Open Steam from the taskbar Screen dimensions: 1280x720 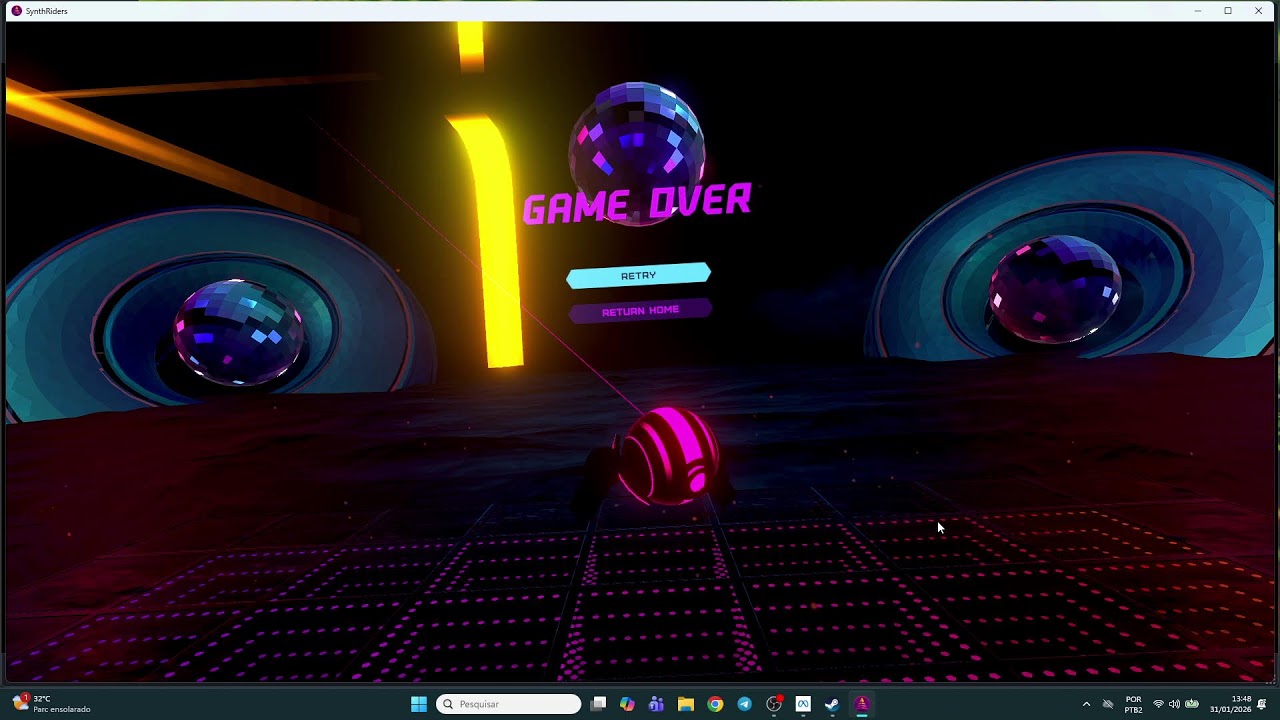click(832, 704)
